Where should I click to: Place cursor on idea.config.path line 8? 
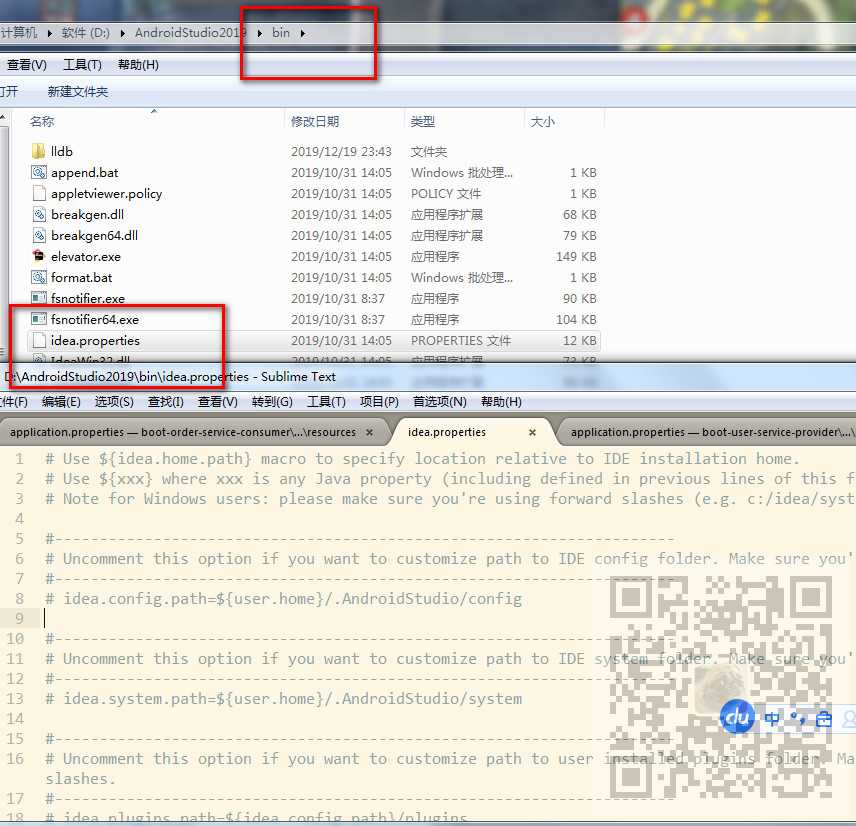(284, 599)
